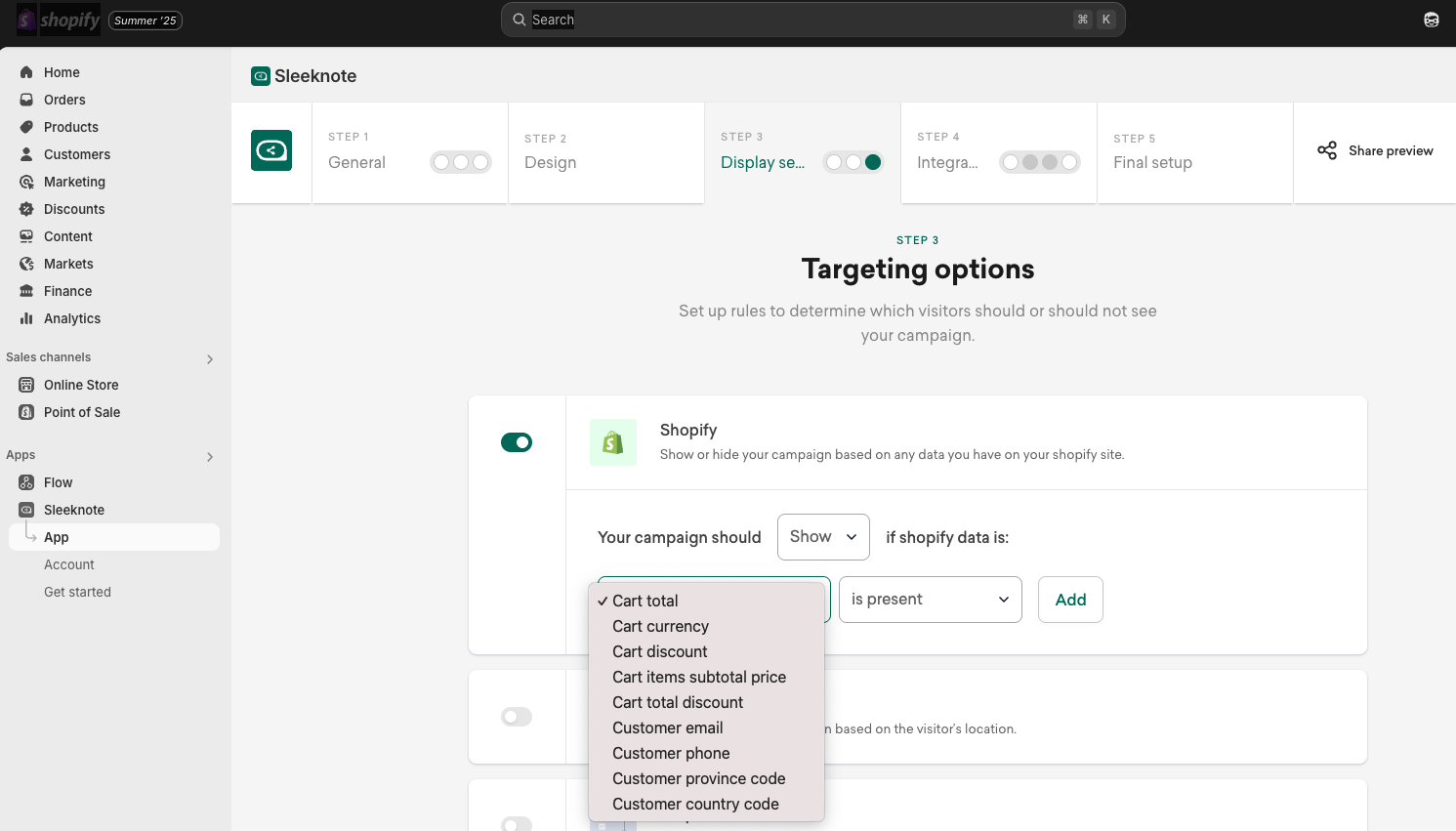The image size is (1456, 831).
Task: Enable the visitor location targeting toggle
Action: click(517, 717)
